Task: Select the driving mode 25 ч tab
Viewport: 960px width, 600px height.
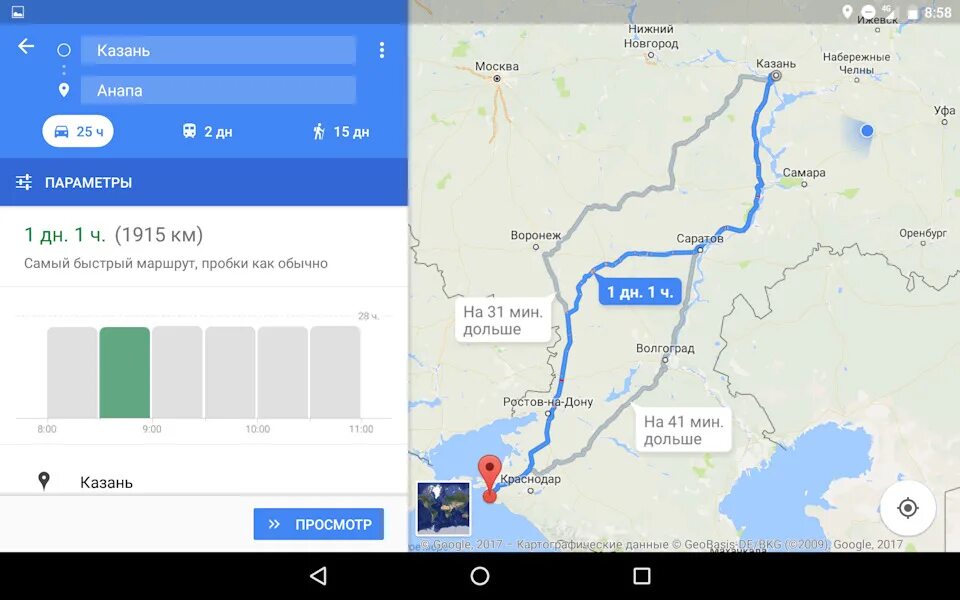Action: click(78, 131)
